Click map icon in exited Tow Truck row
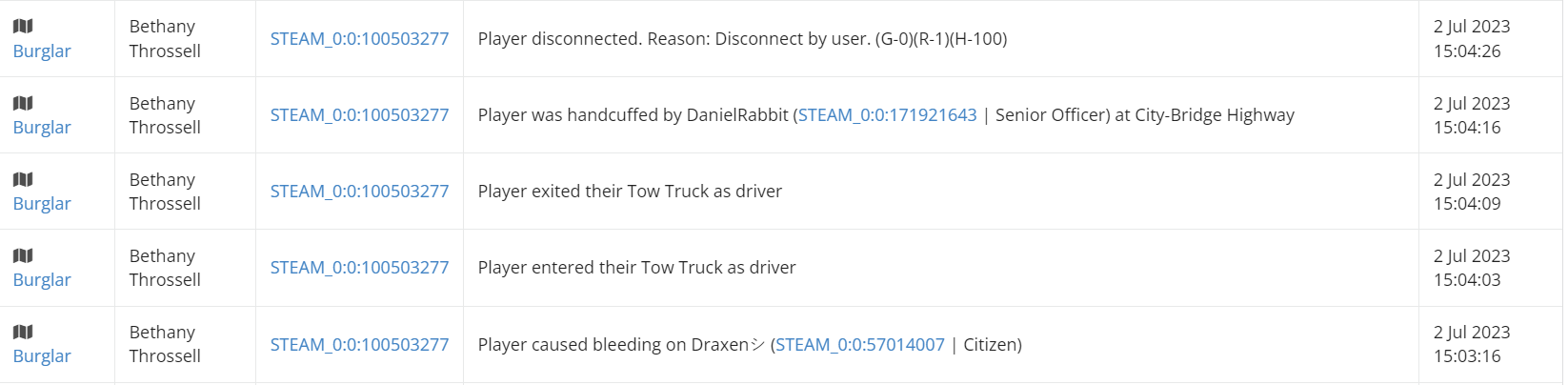 point(23,179)
